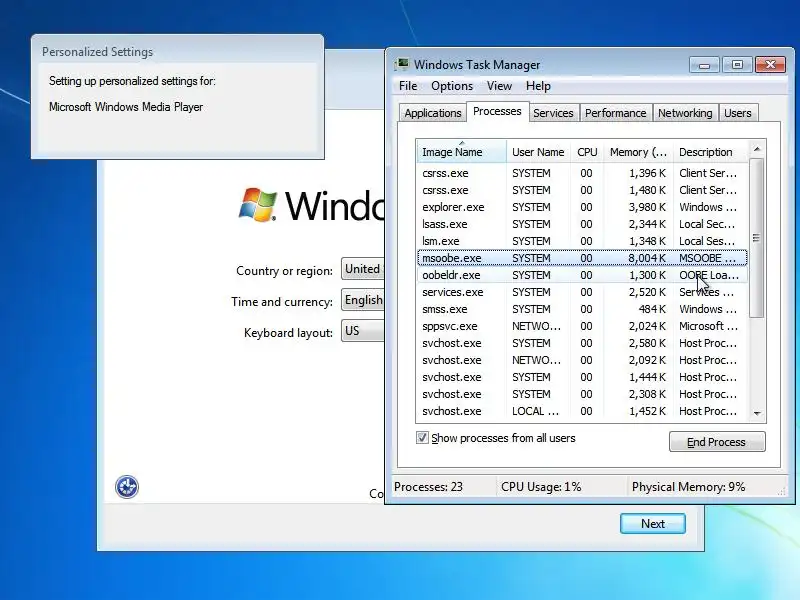Select svchost.exe row with 2,092 K memory
The width and height of the screenshot is (800, 600).
pos(582,360)
